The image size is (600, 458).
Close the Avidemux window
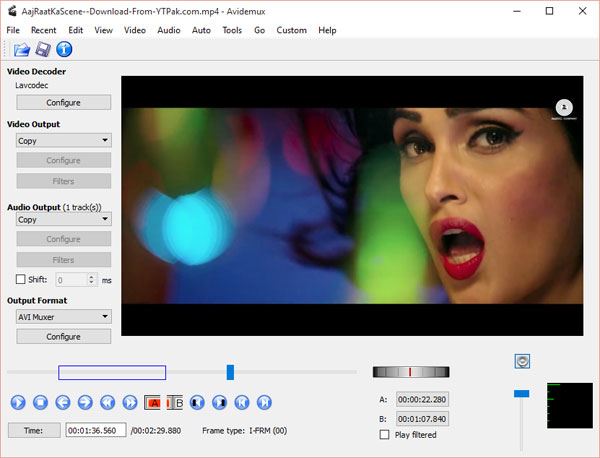[x=583, y=11]
